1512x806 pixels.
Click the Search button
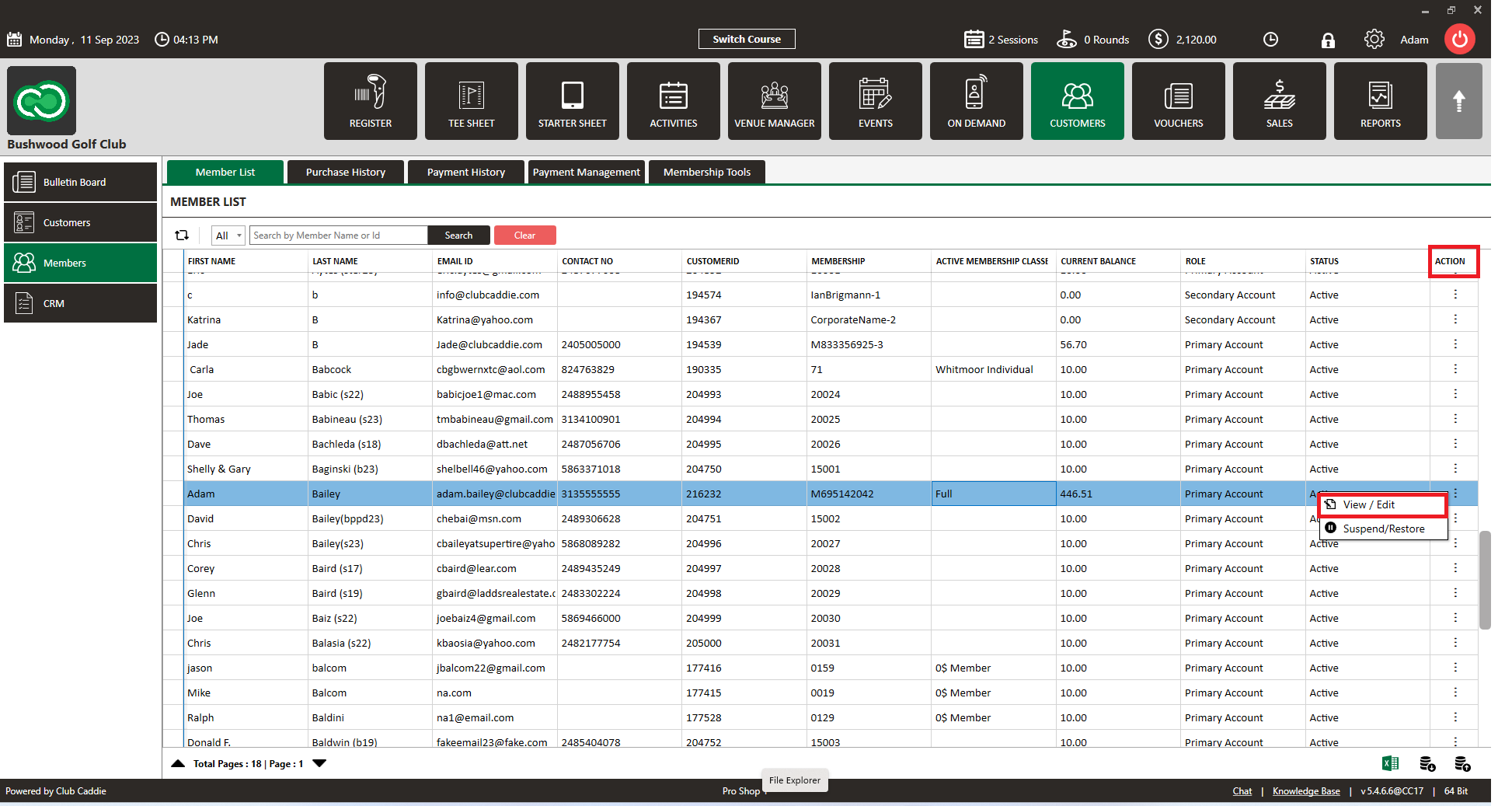(458, 236)
